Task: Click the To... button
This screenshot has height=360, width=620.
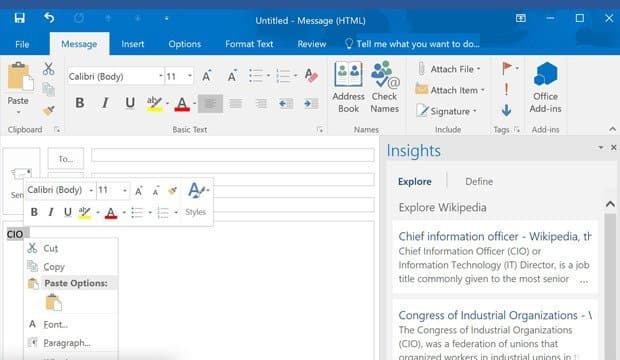Action: click(66, 159)
